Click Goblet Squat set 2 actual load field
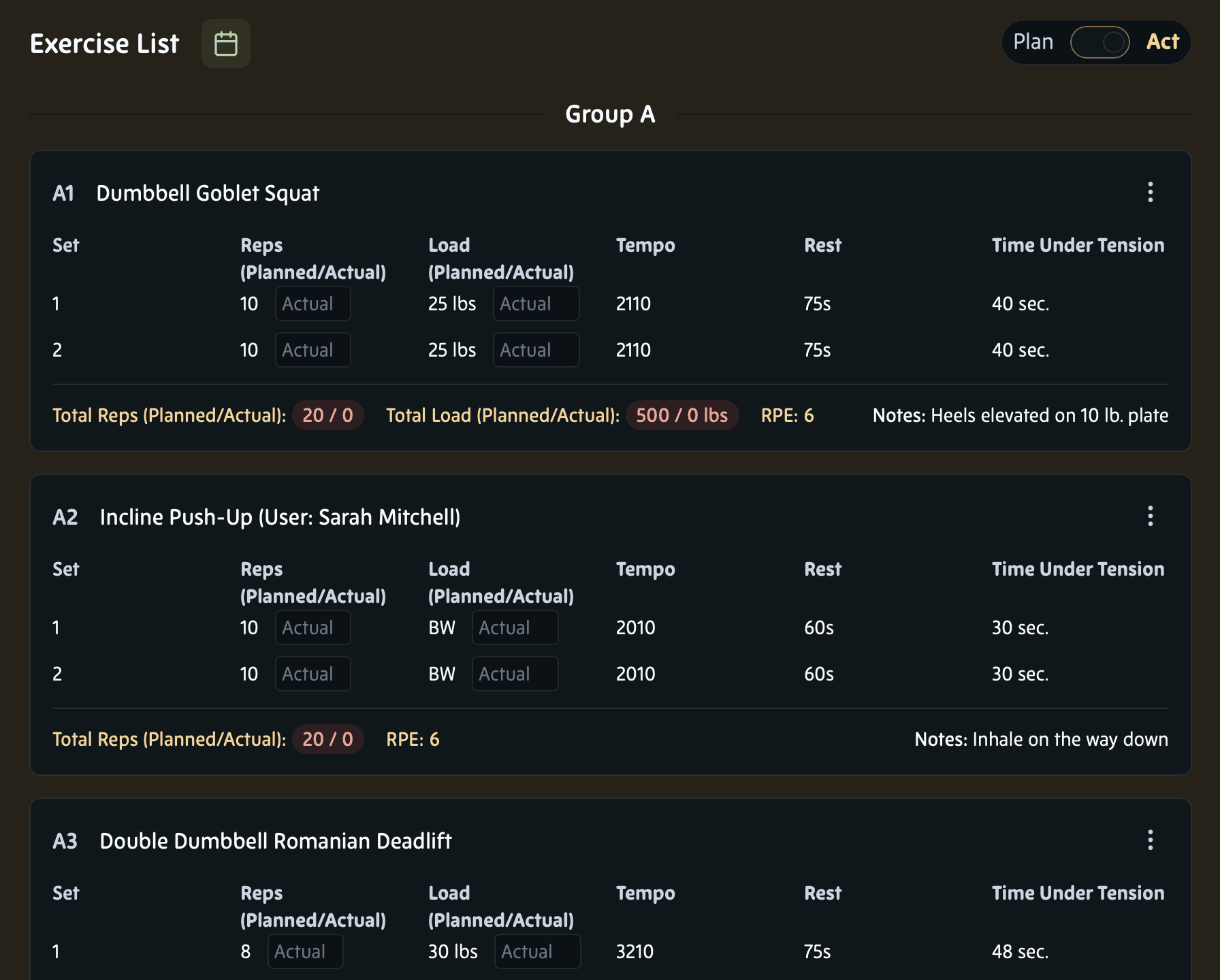This screenshot has height=980, width=1220. tap(536, 350)
